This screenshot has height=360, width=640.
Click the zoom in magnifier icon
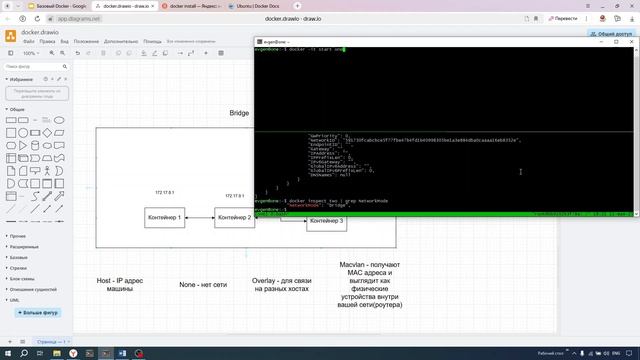pos(52,53)
